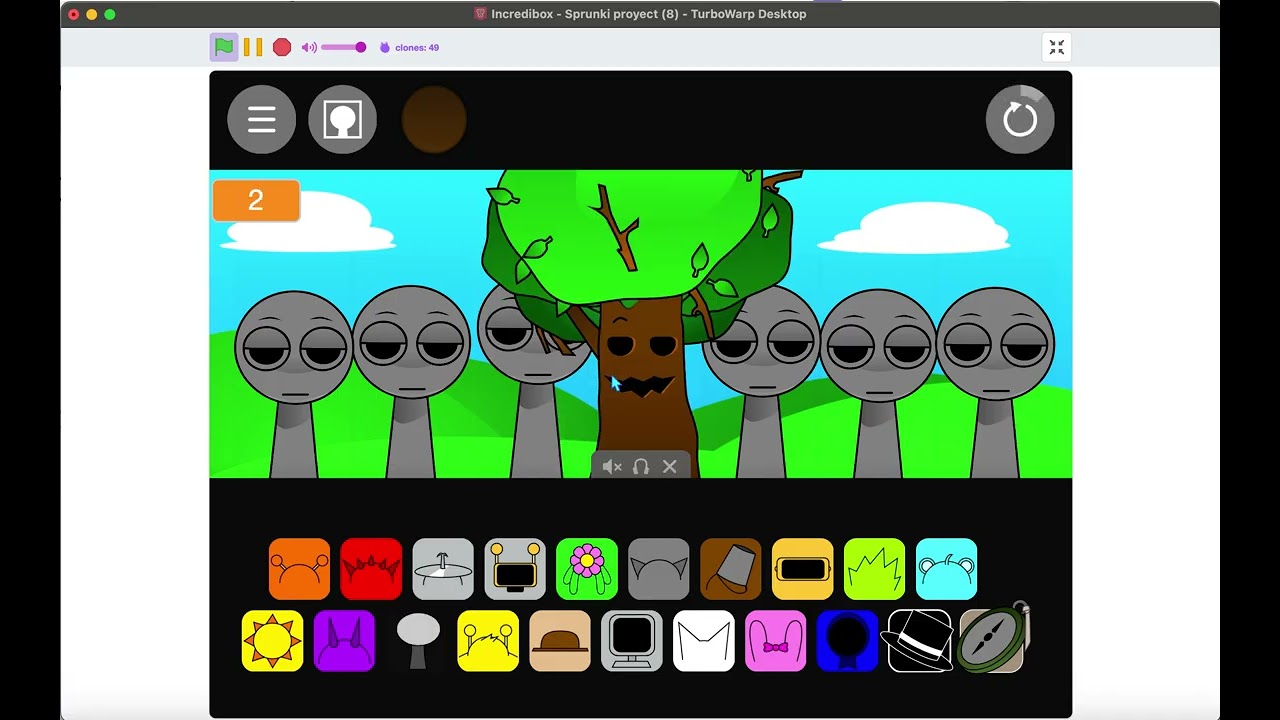
Task: Select the brown bucket character icon
Action: coord(731,569)
